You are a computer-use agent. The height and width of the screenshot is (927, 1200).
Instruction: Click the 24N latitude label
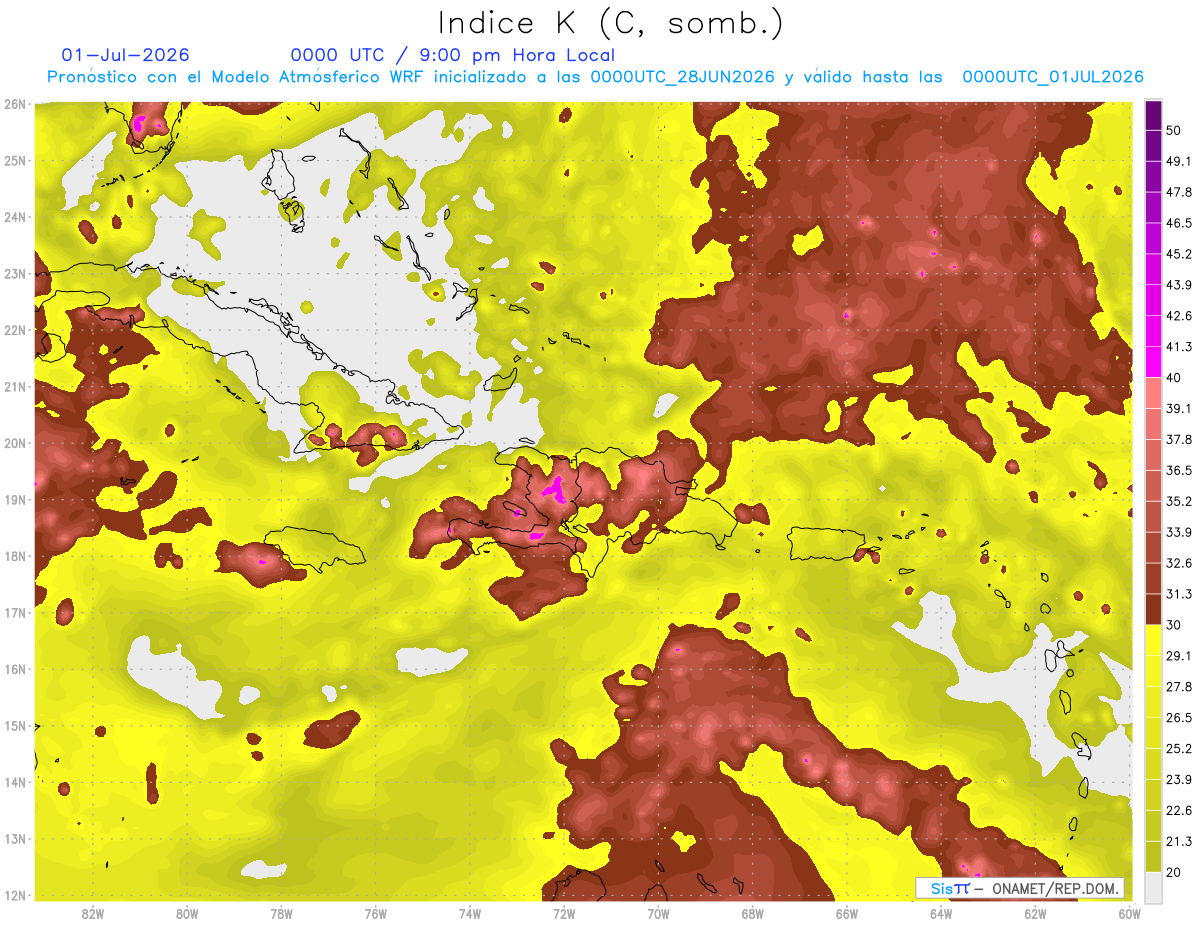click(14, 217)
